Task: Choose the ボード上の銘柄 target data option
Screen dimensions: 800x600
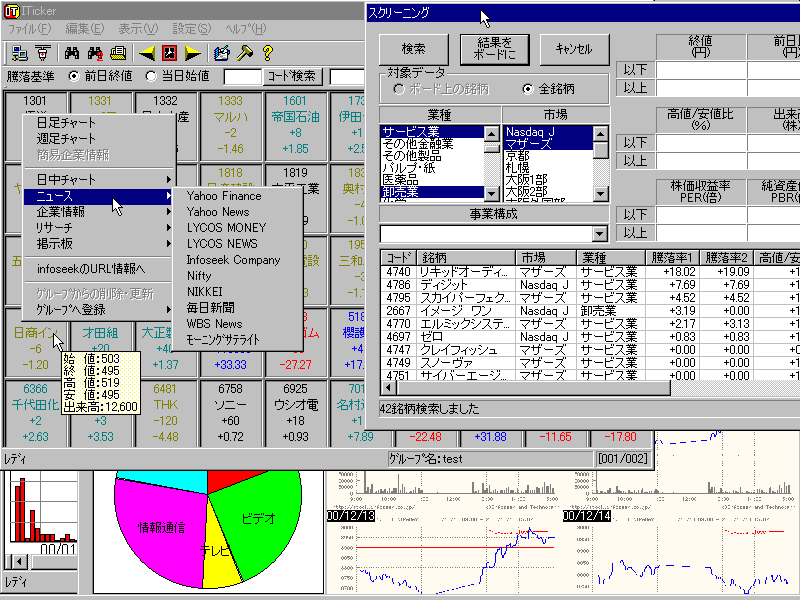Action: 399,89
